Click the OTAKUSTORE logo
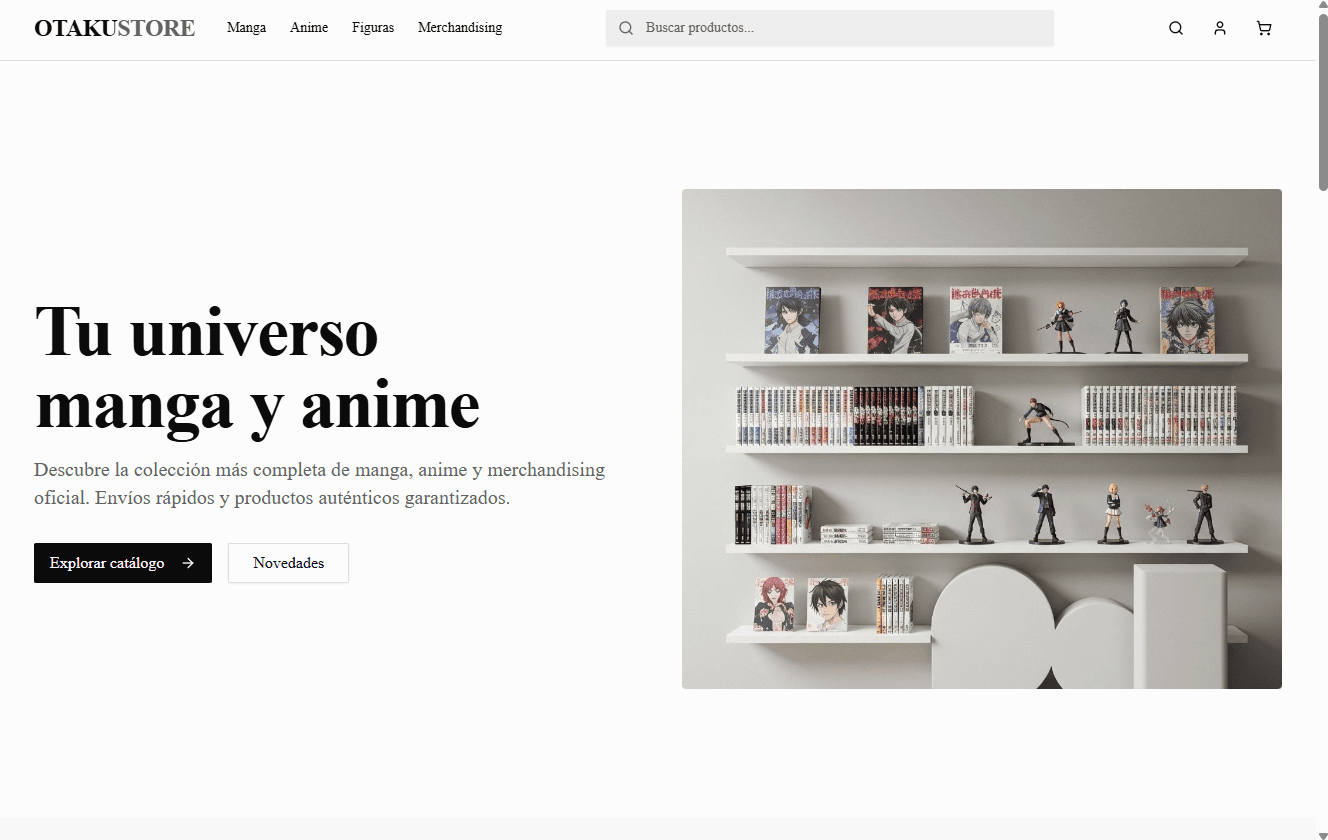1328x840 pixels. (x=114, y=28)
